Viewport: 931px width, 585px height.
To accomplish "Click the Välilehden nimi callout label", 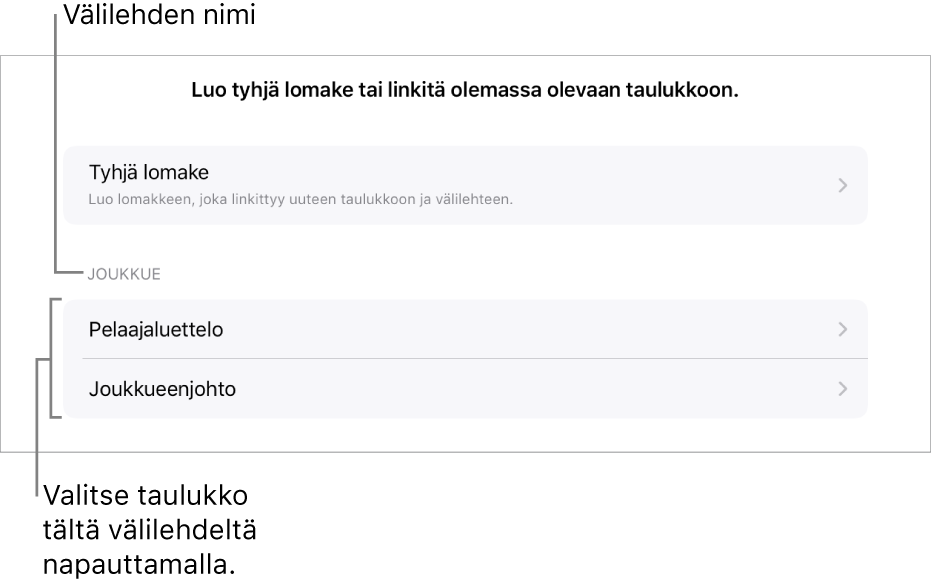I will tap(159, 17).
